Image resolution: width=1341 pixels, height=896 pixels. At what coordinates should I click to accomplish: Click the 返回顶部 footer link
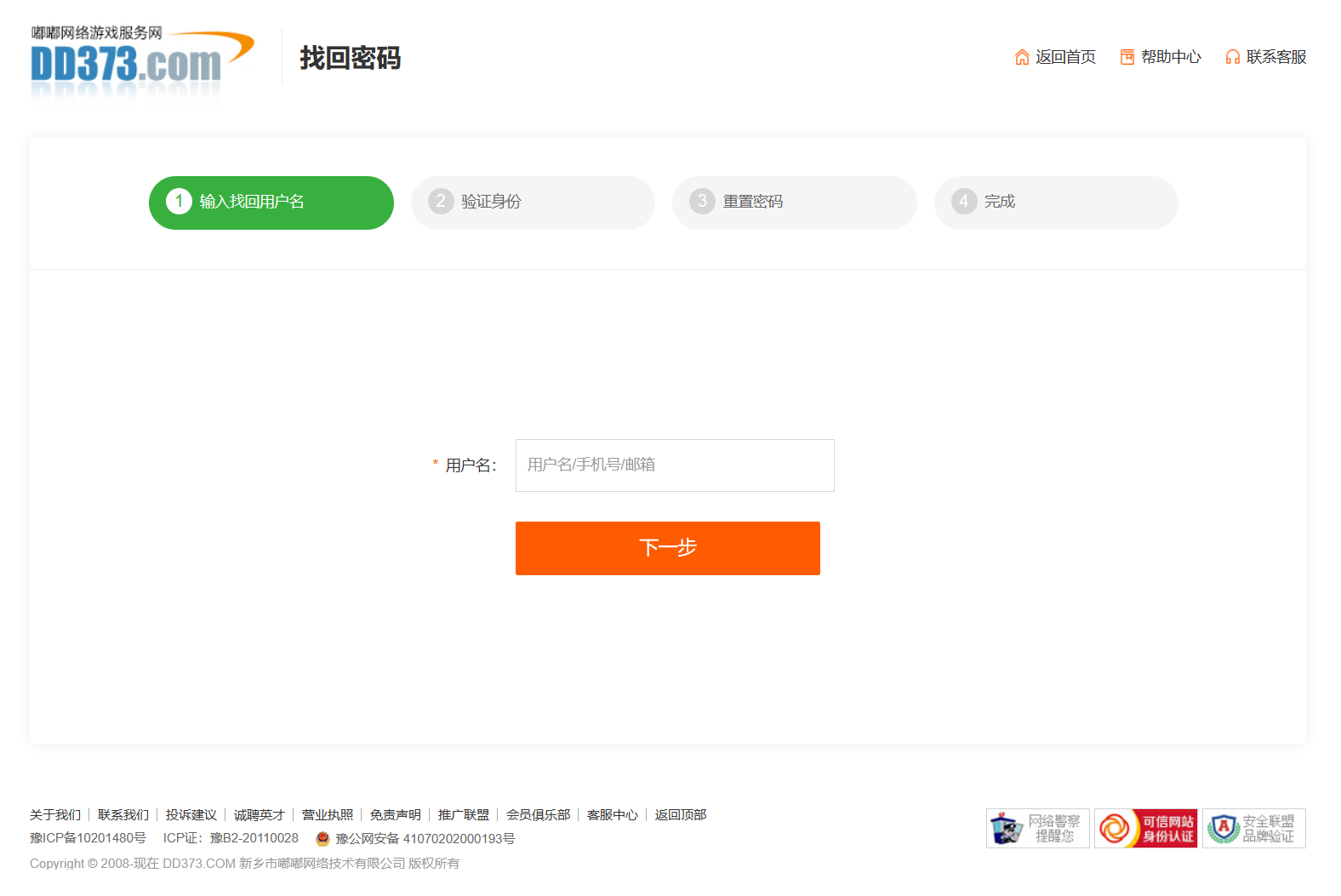pyautogui.click(x=681, y=815)
